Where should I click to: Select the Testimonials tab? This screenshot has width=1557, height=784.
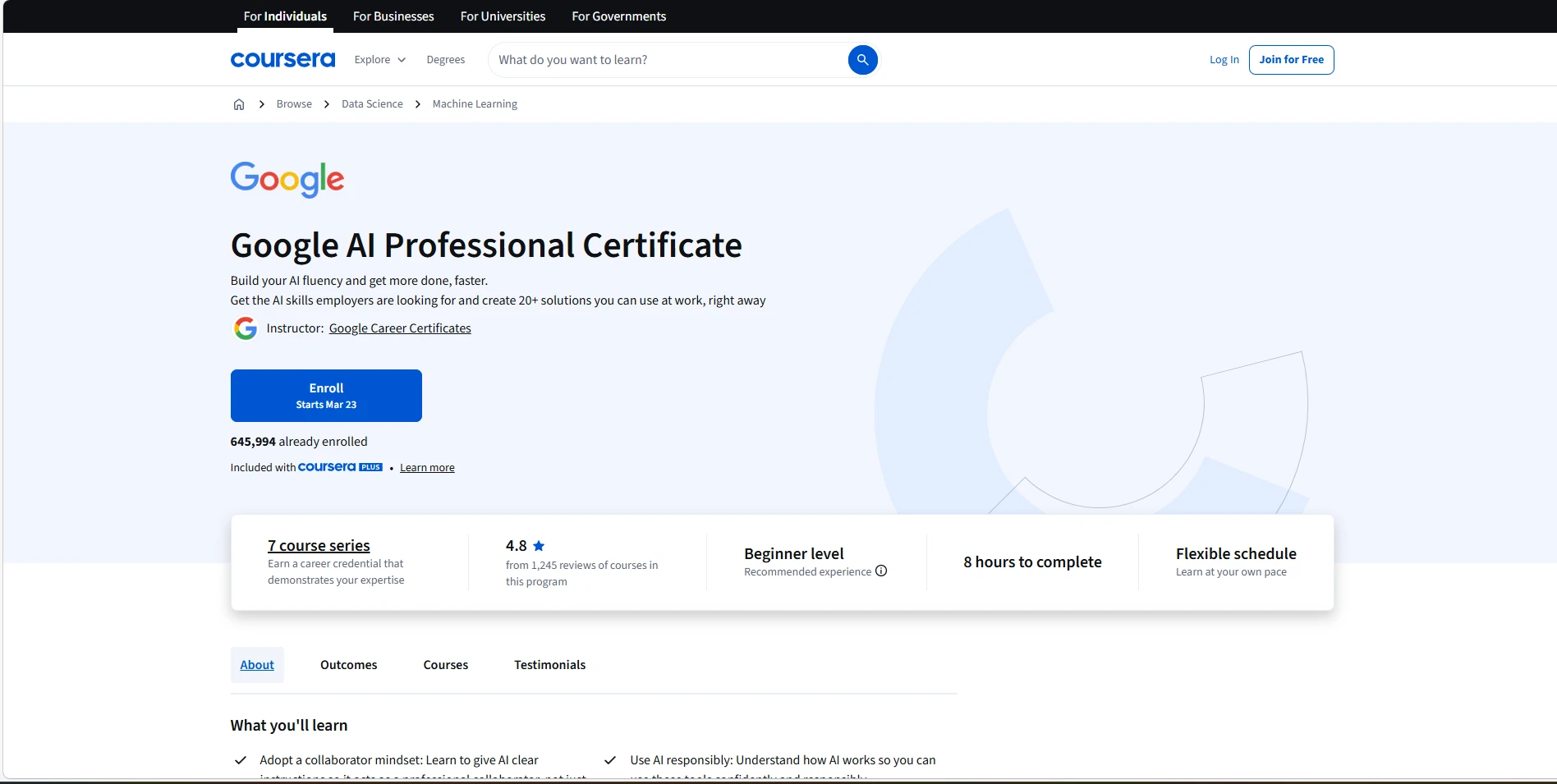[549, 664]
